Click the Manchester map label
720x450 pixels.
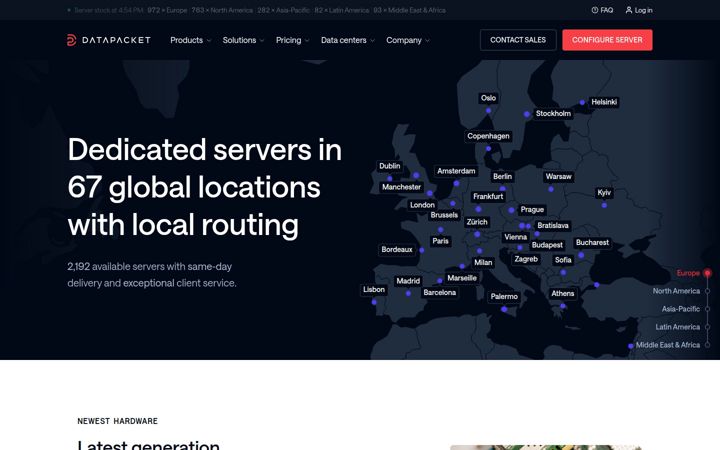(x=401, y=187)
